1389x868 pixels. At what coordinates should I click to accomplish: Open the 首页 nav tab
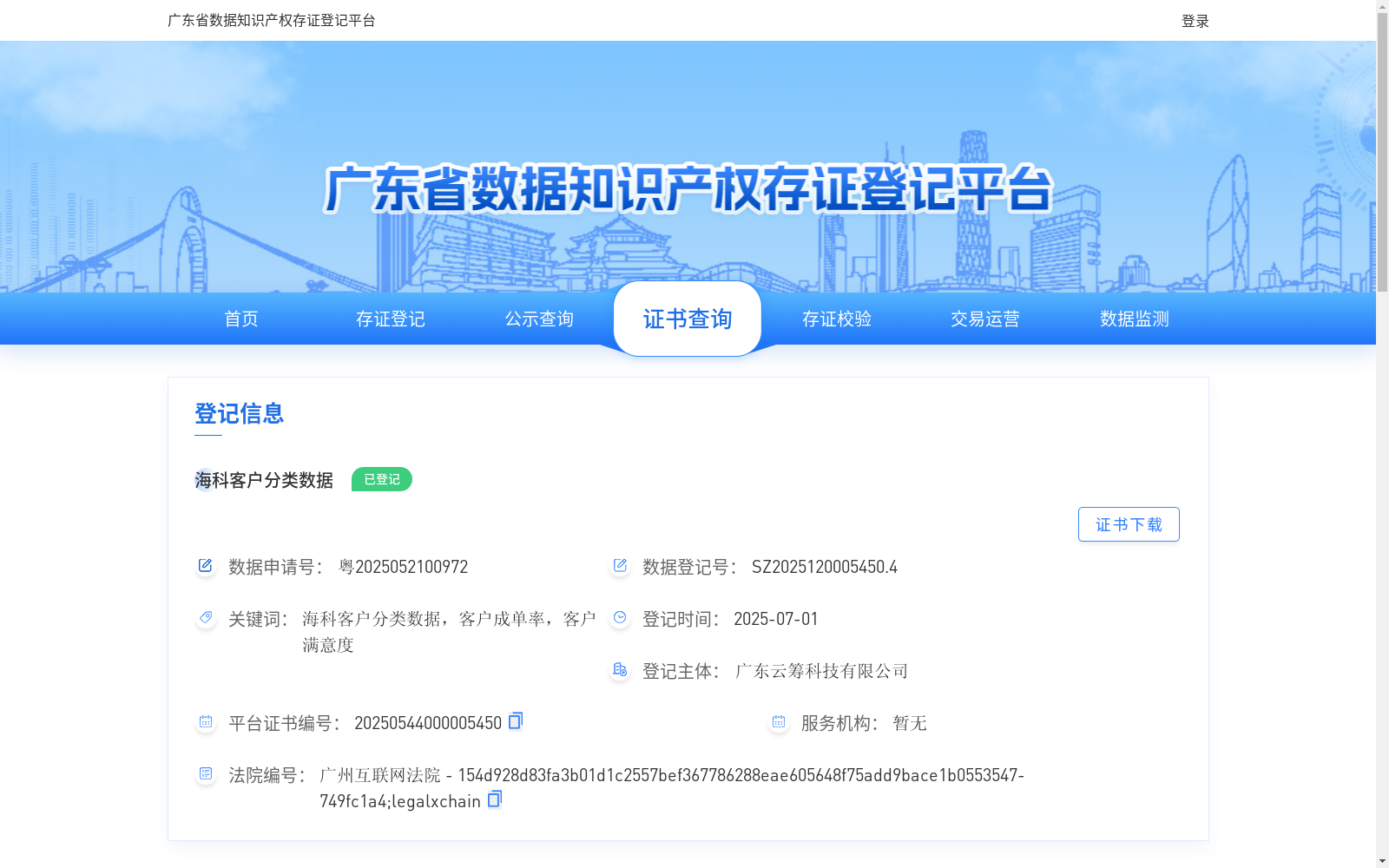[x=241, y=319]
